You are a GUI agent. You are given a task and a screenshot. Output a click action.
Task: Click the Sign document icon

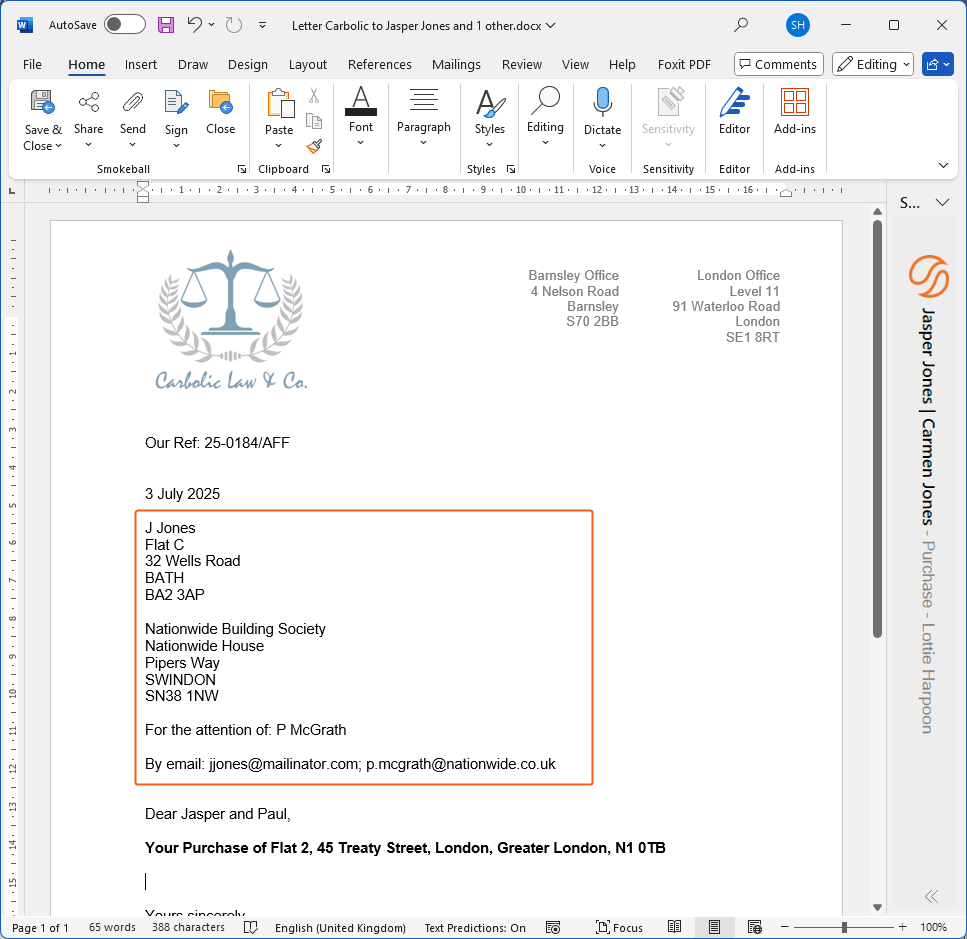click(176, 102)
